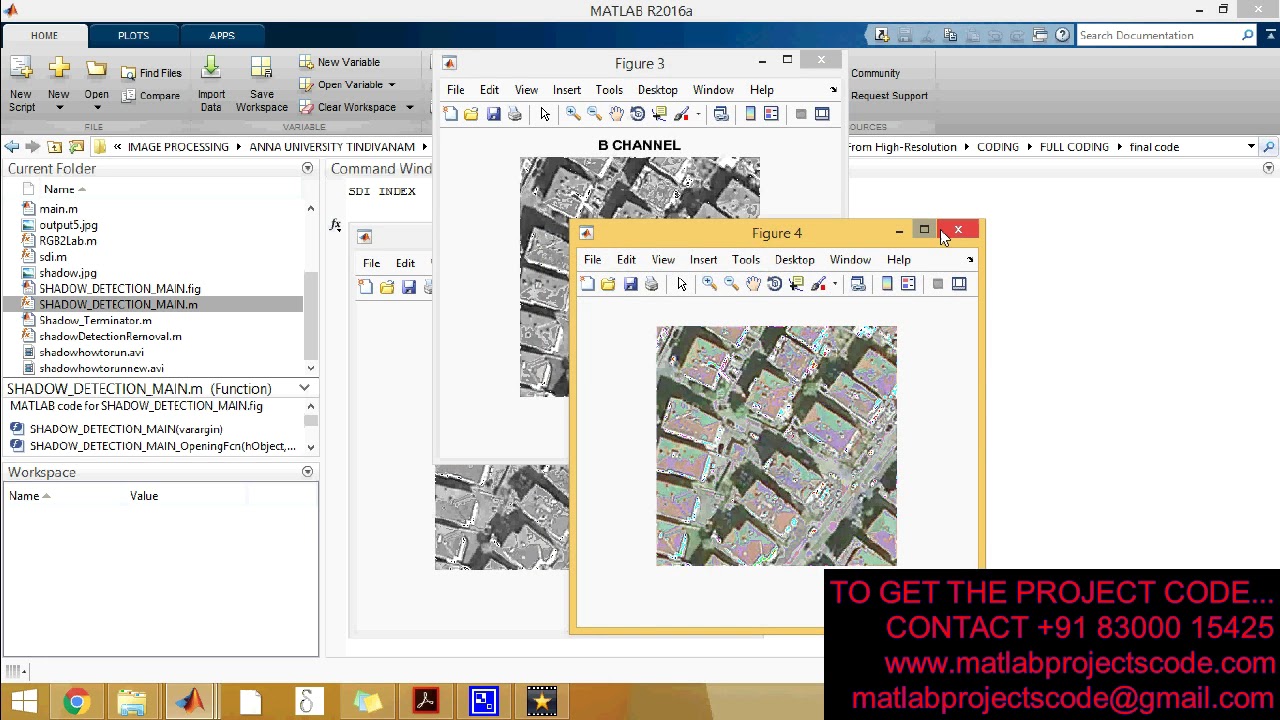
Task: Click Import Data button
Action: pyautogui.click(x=211, y=85)
